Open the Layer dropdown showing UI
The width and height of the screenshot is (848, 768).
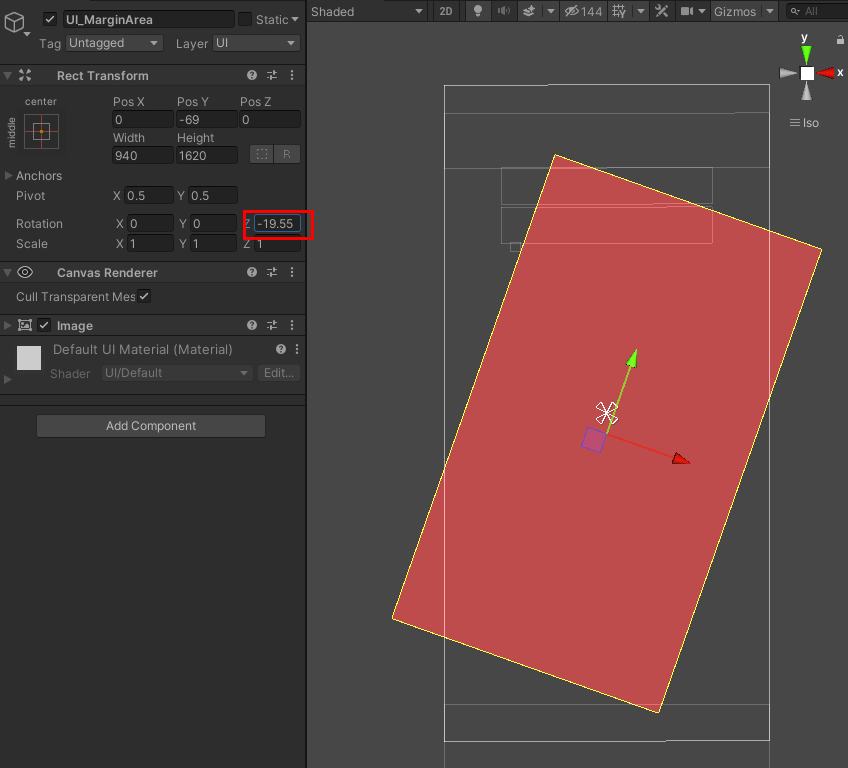256,43
